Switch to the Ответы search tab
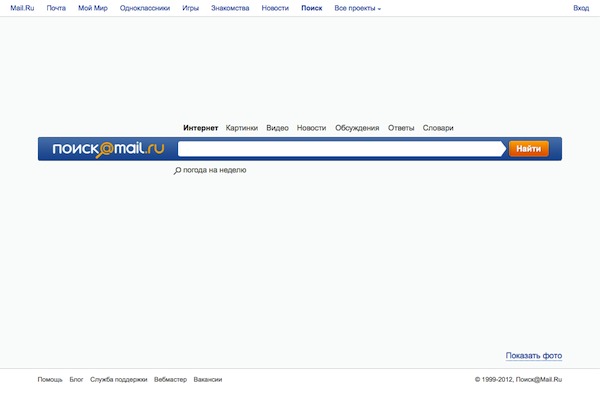Viewport: 600px width, 412px height. point(401,128)
